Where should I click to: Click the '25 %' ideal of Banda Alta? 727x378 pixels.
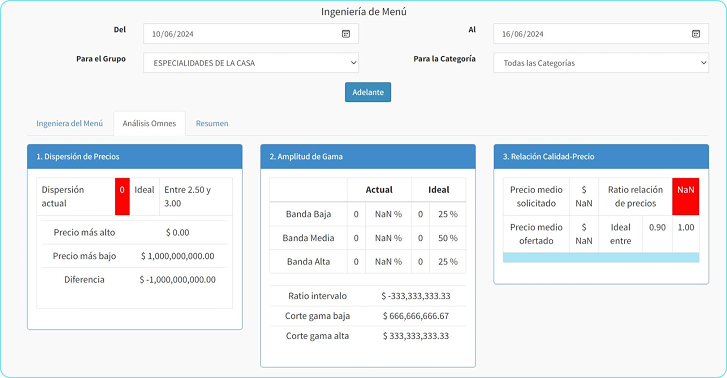448,262
